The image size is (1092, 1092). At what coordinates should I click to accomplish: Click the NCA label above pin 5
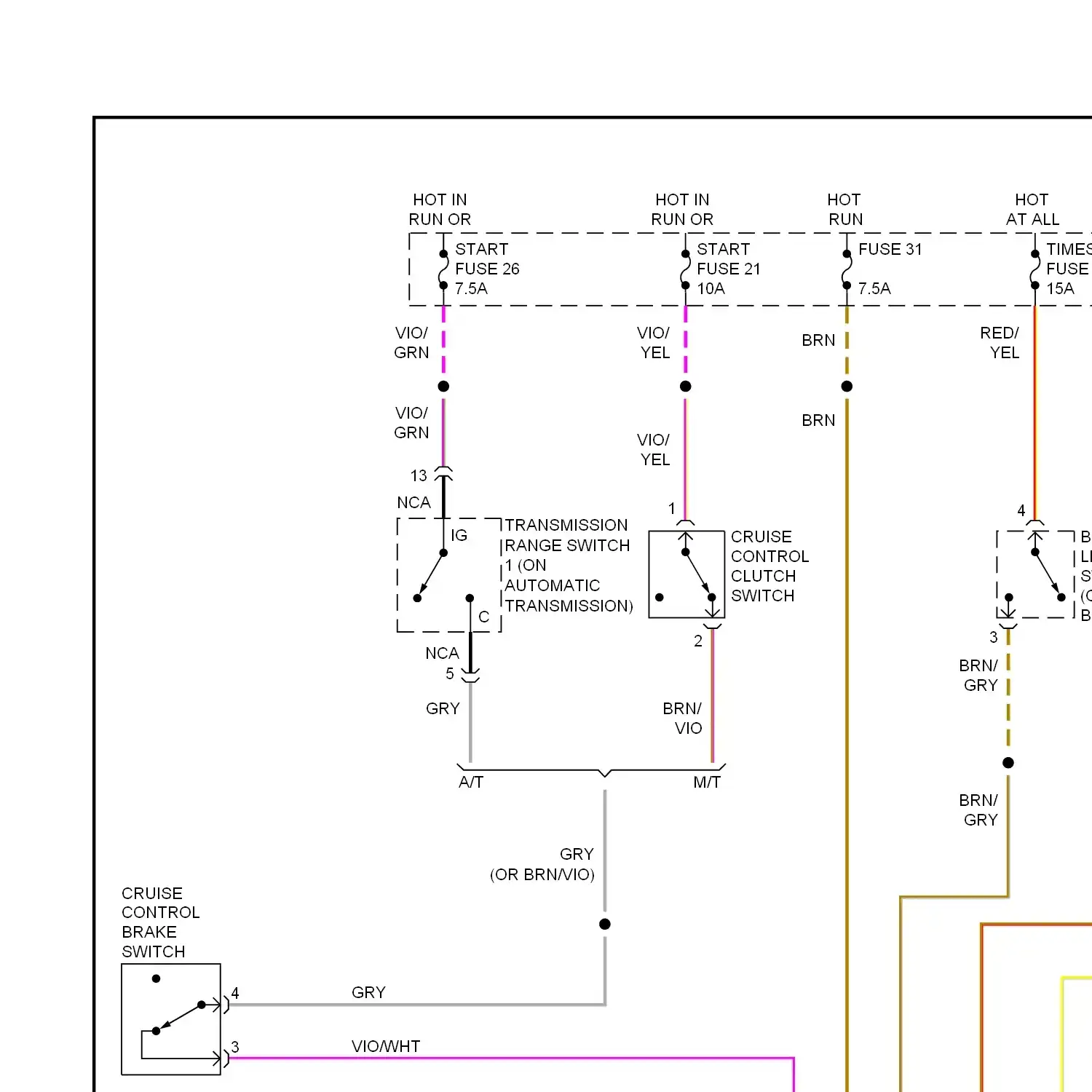point(442,653)
